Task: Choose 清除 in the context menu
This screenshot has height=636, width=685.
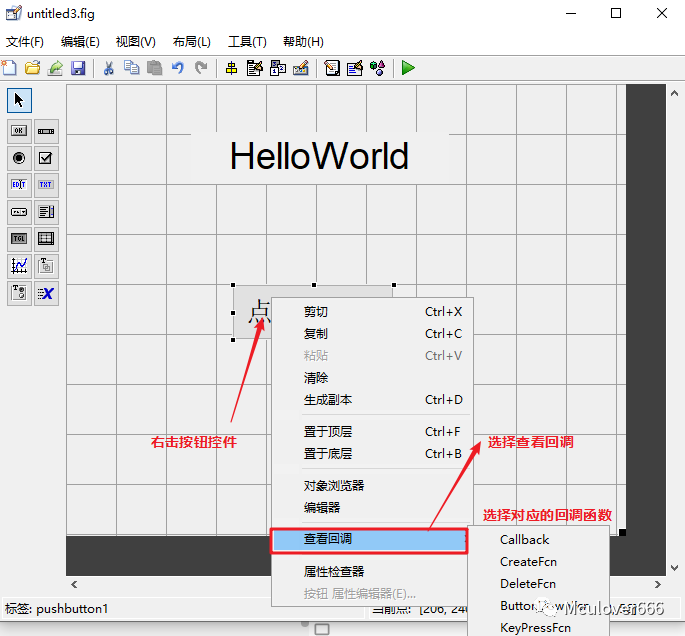Action: (x=372, y=378)
